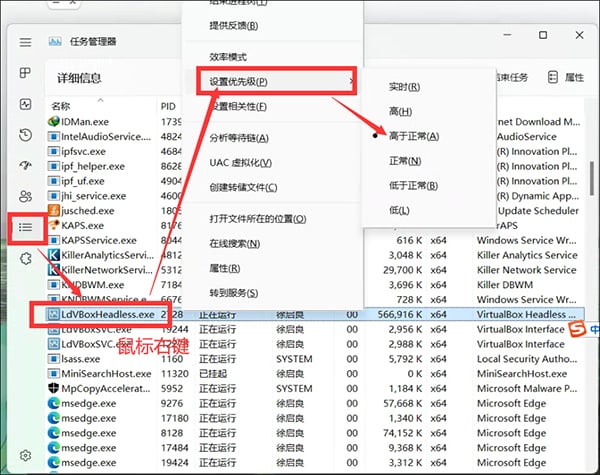Open the Performance page icon in sidebar
Screen dimensions: 600x475
pyautogui.click(x=25, y=104)
